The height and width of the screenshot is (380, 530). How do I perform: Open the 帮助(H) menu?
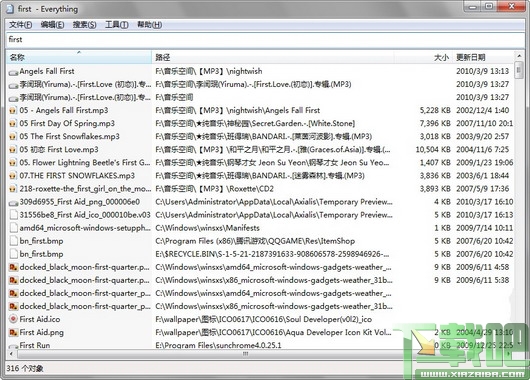(149, 25)
